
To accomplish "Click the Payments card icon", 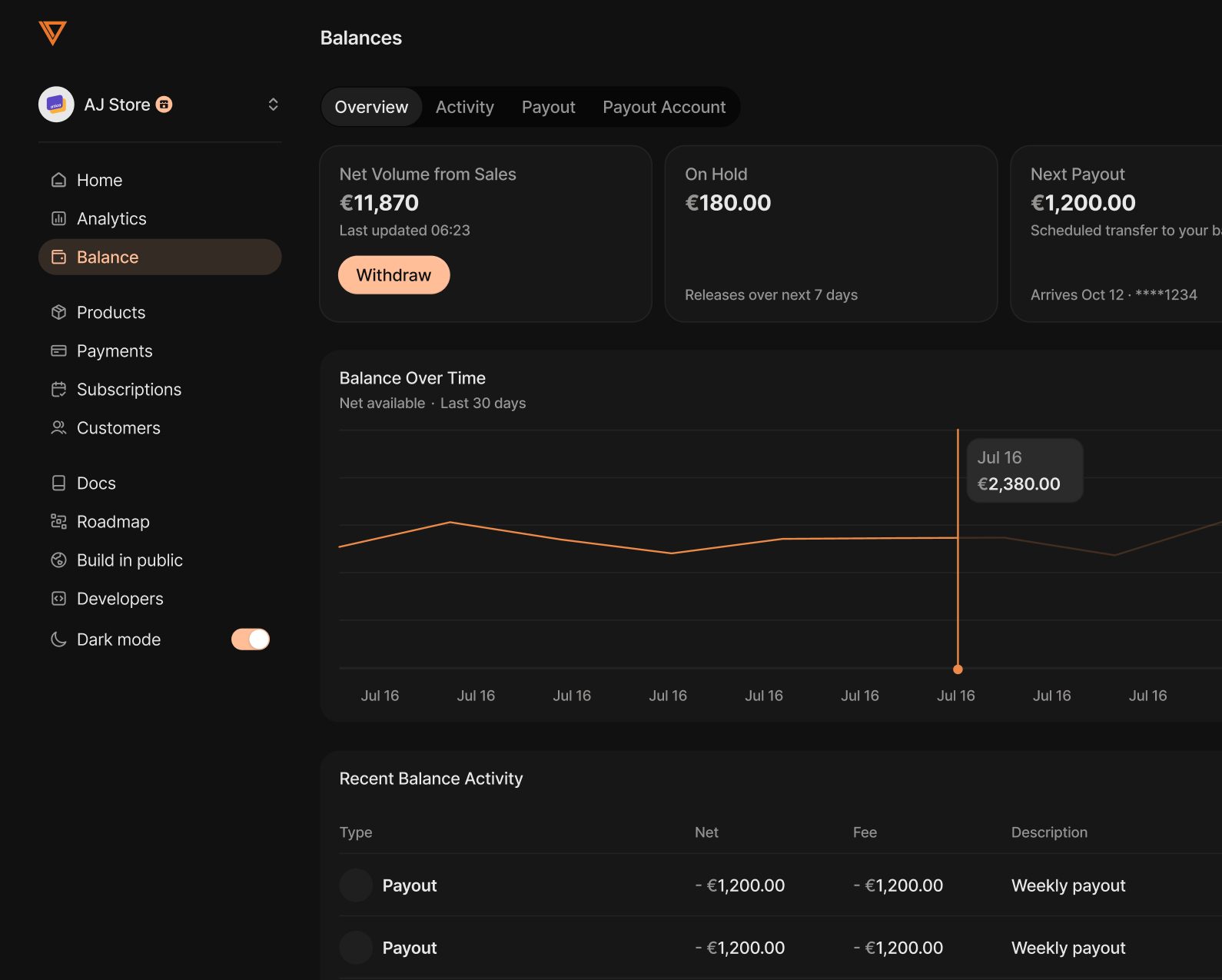I will tap(58, 350).
